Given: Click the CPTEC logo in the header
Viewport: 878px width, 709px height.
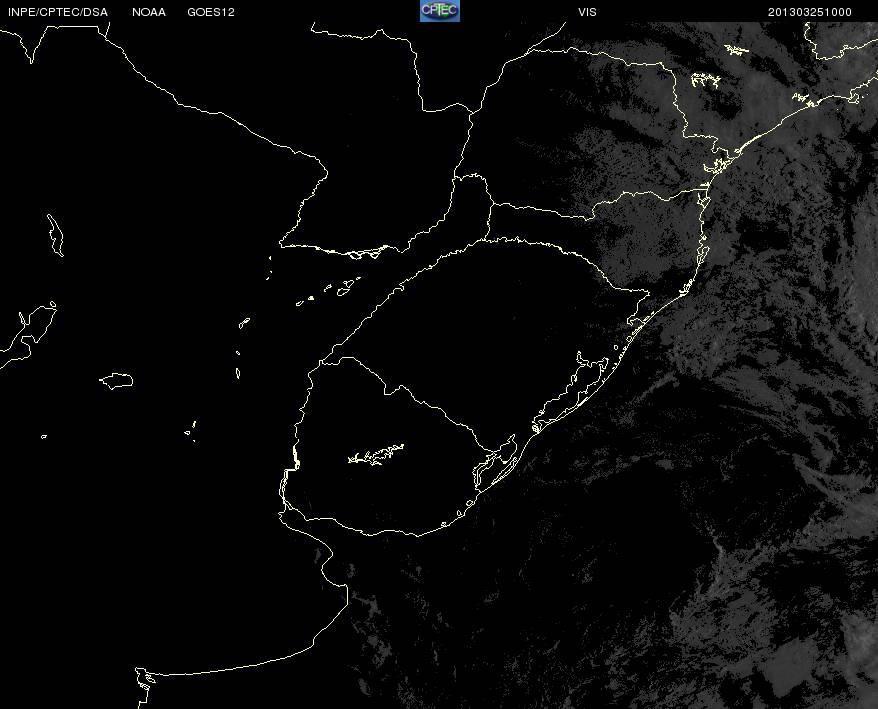Looking at the screenshot, I should [440, 11].
